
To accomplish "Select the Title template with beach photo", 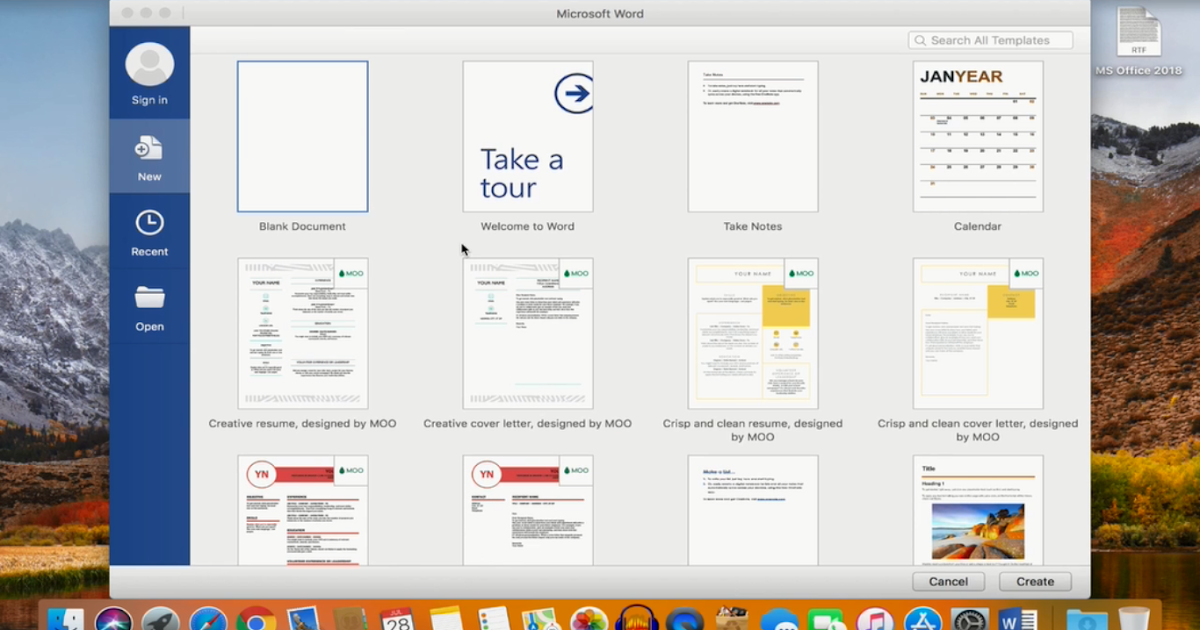I will pos(978,510).
